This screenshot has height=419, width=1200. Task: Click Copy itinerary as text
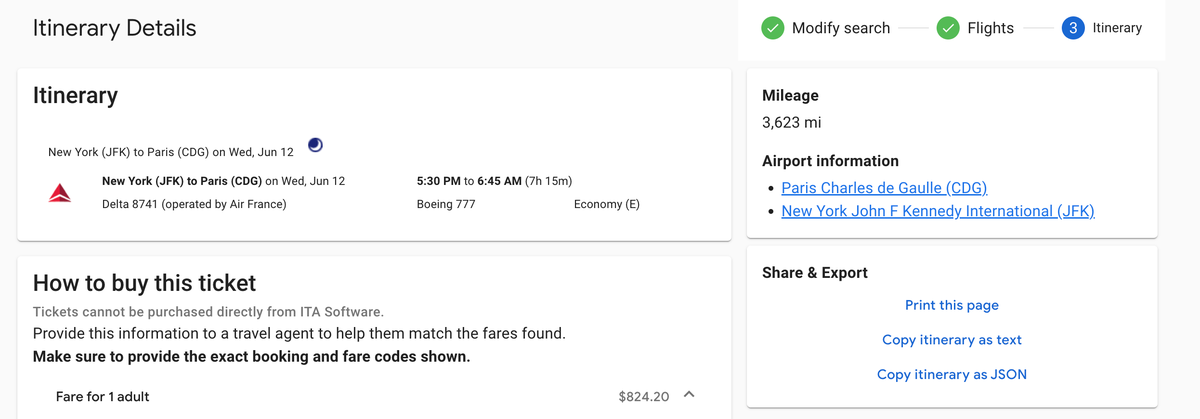click(x=952, y=340)
